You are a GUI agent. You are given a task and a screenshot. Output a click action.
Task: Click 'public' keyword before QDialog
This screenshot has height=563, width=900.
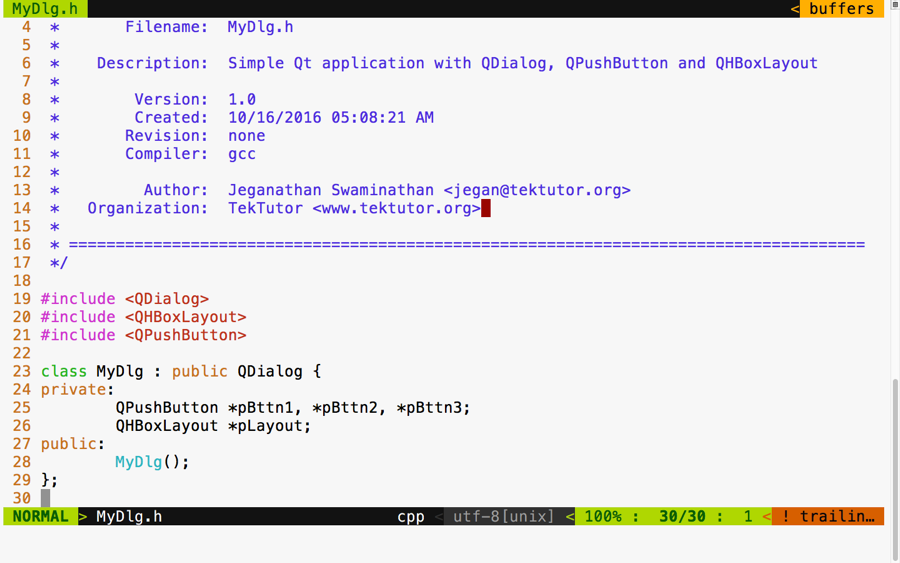pyautogui.click(x=199, y=371)
